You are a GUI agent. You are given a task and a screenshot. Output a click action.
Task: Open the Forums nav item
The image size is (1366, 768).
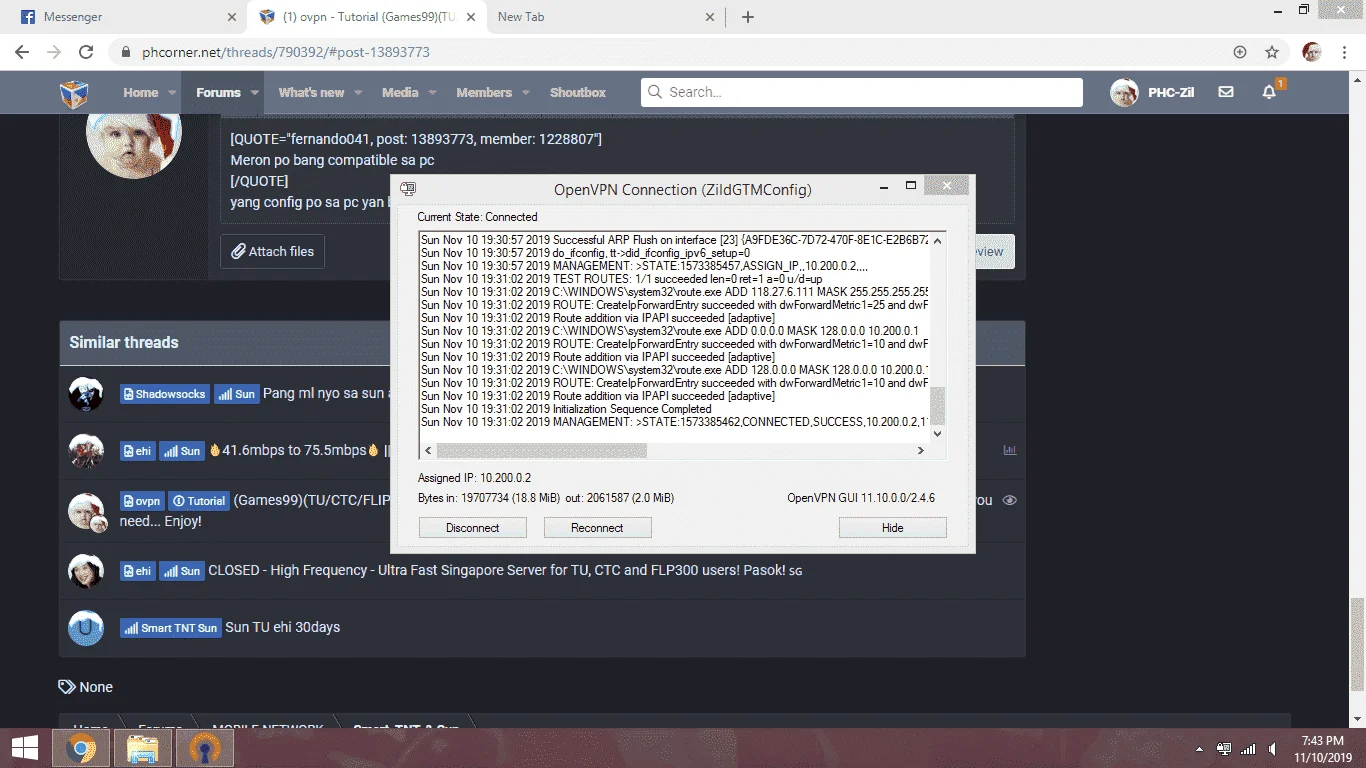point(218,93)
